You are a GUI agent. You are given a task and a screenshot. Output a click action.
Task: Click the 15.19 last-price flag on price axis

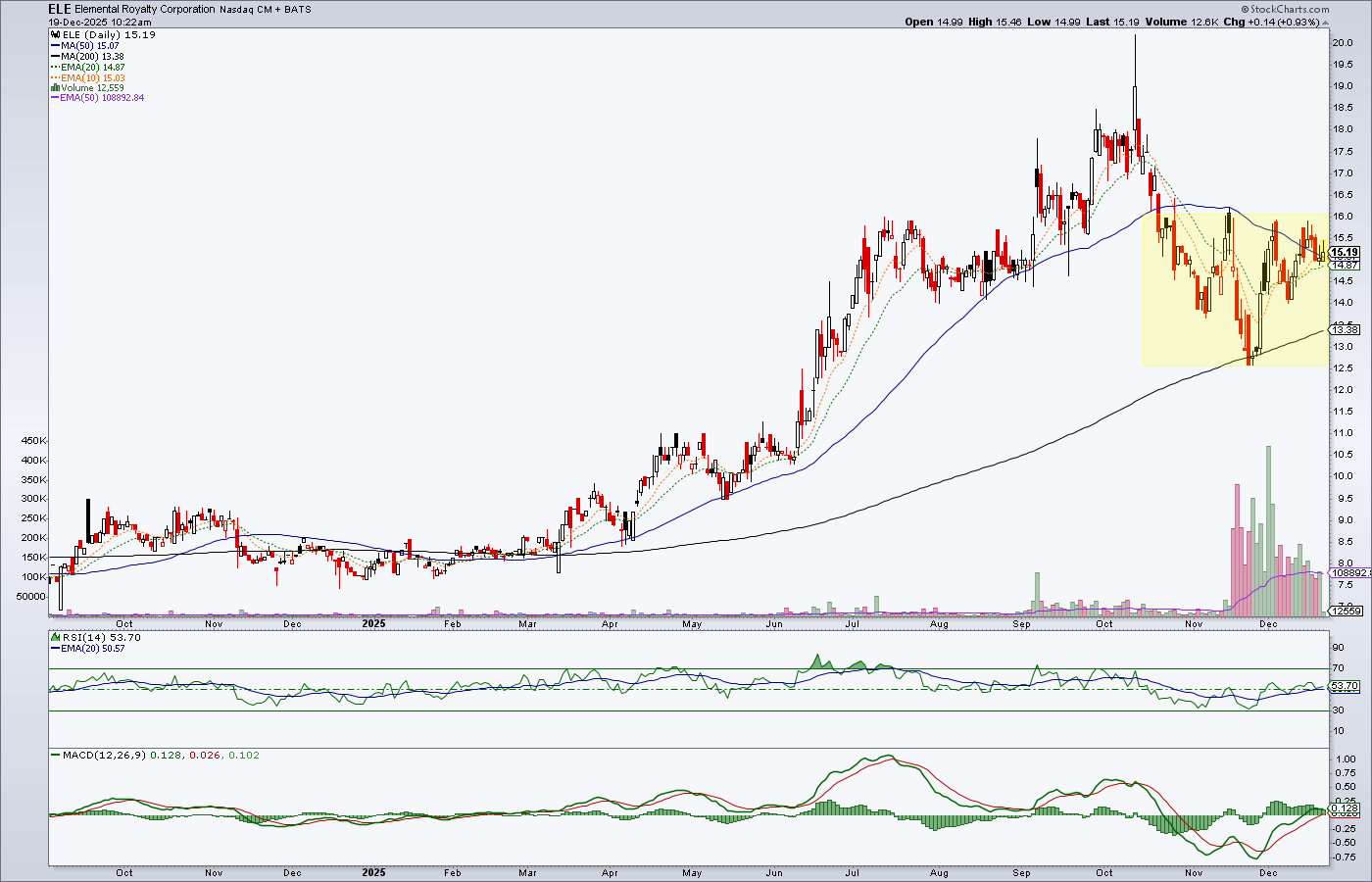click(x=1345, y=253)
